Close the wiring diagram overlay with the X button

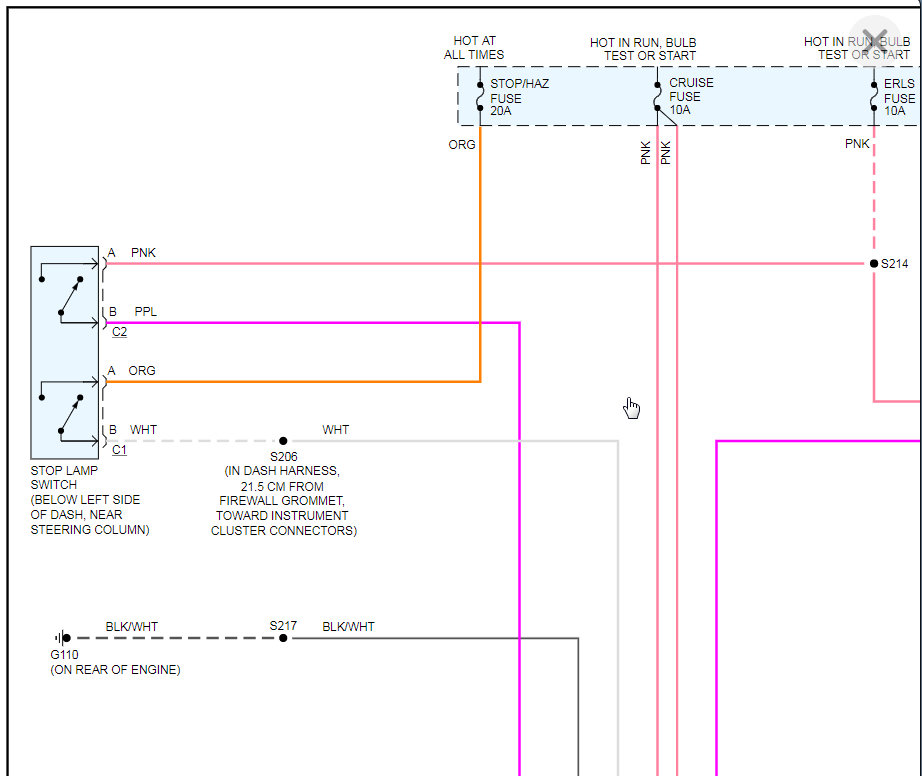tap(874, 41)
